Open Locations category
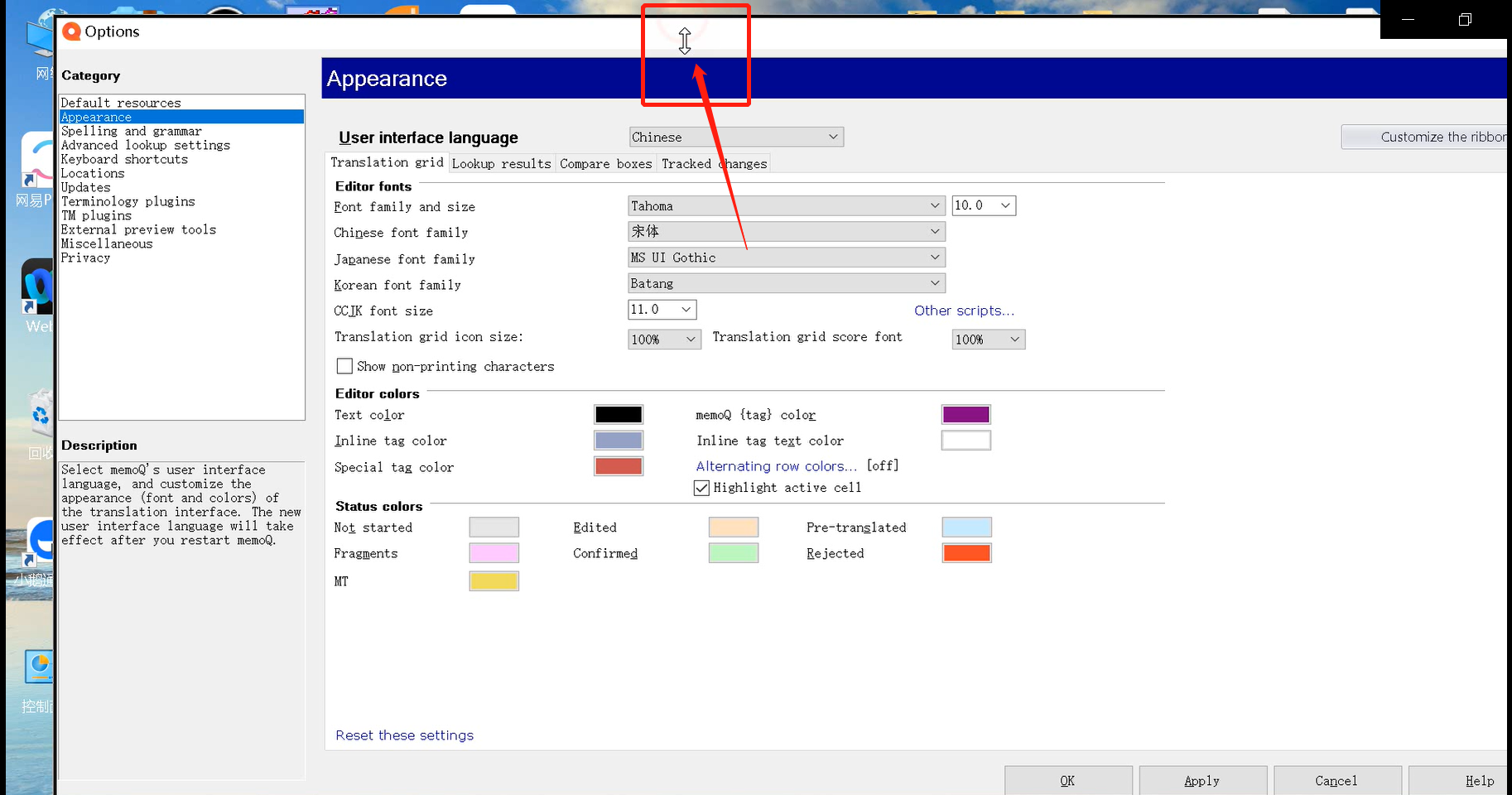The height and width of the screenshot is (795, 1512). click(x=181, y=173)
